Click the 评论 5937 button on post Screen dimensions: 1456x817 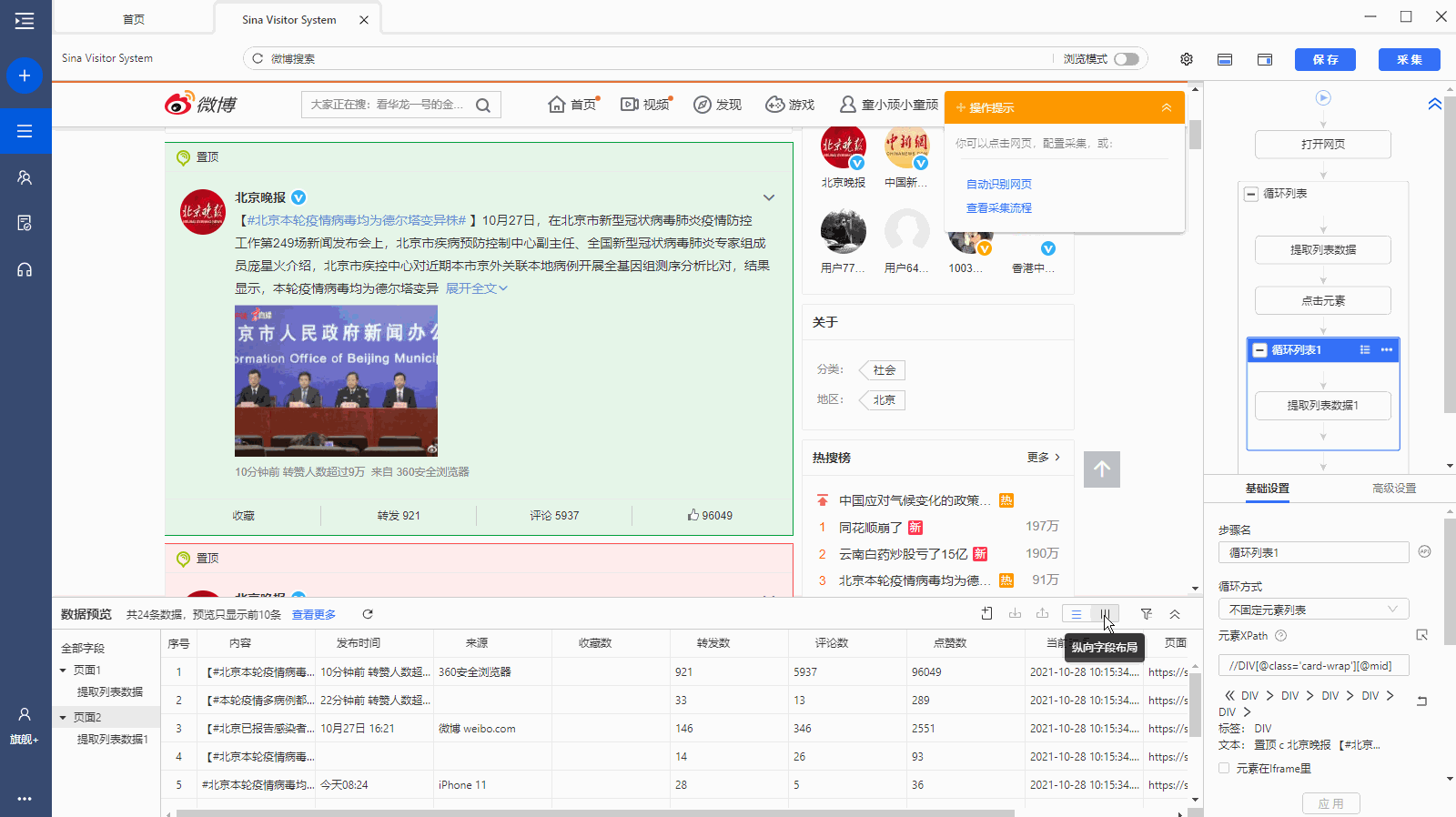554,516
